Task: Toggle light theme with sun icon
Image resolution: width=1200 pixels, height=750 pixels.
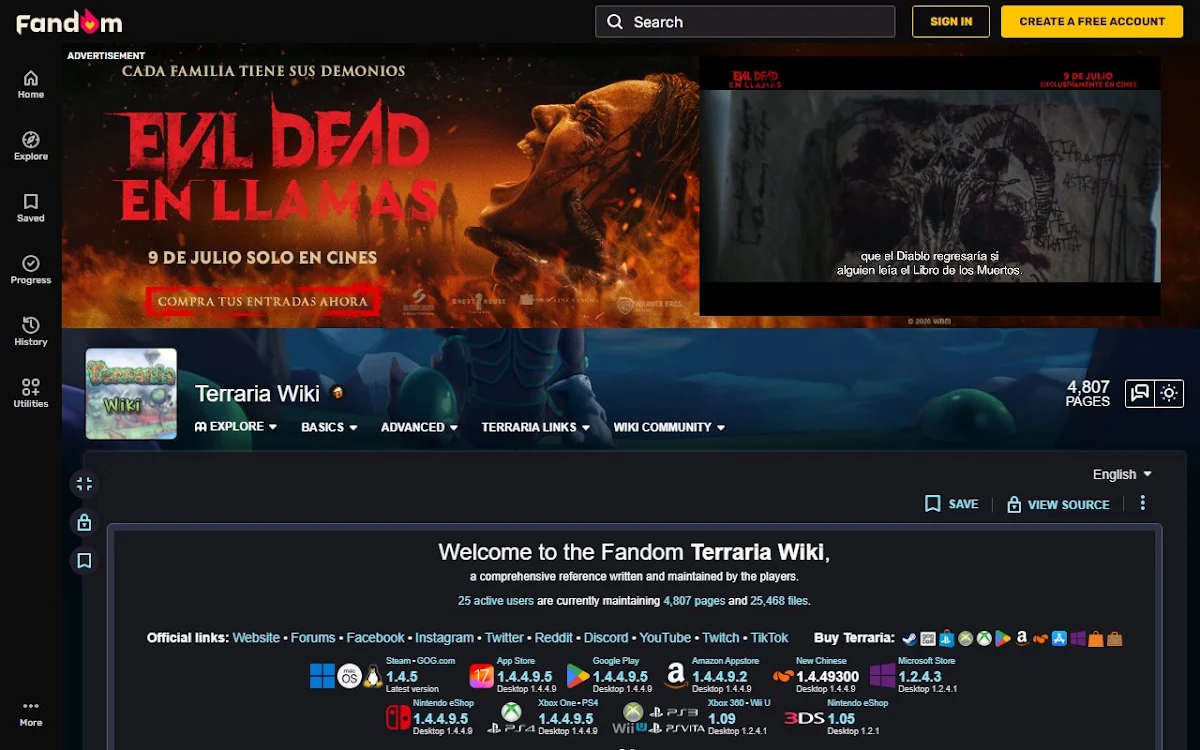Action: pos(1169,394)
